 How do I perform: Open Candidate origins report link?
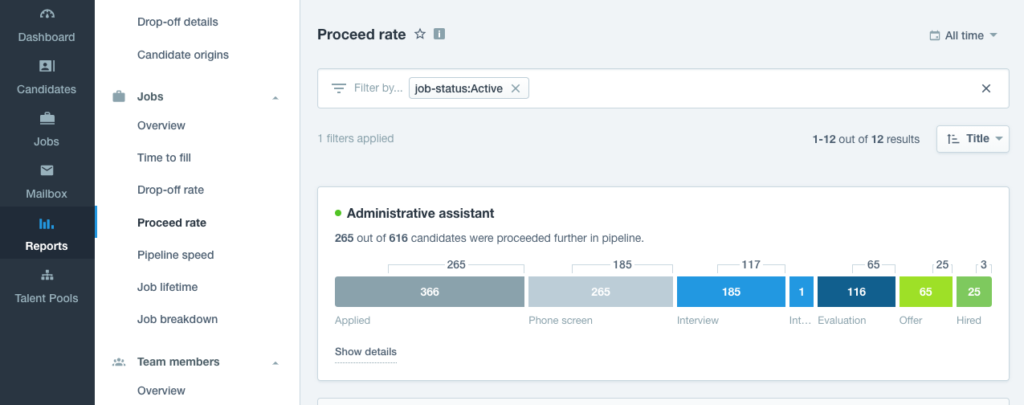click(x=183, y=55)
